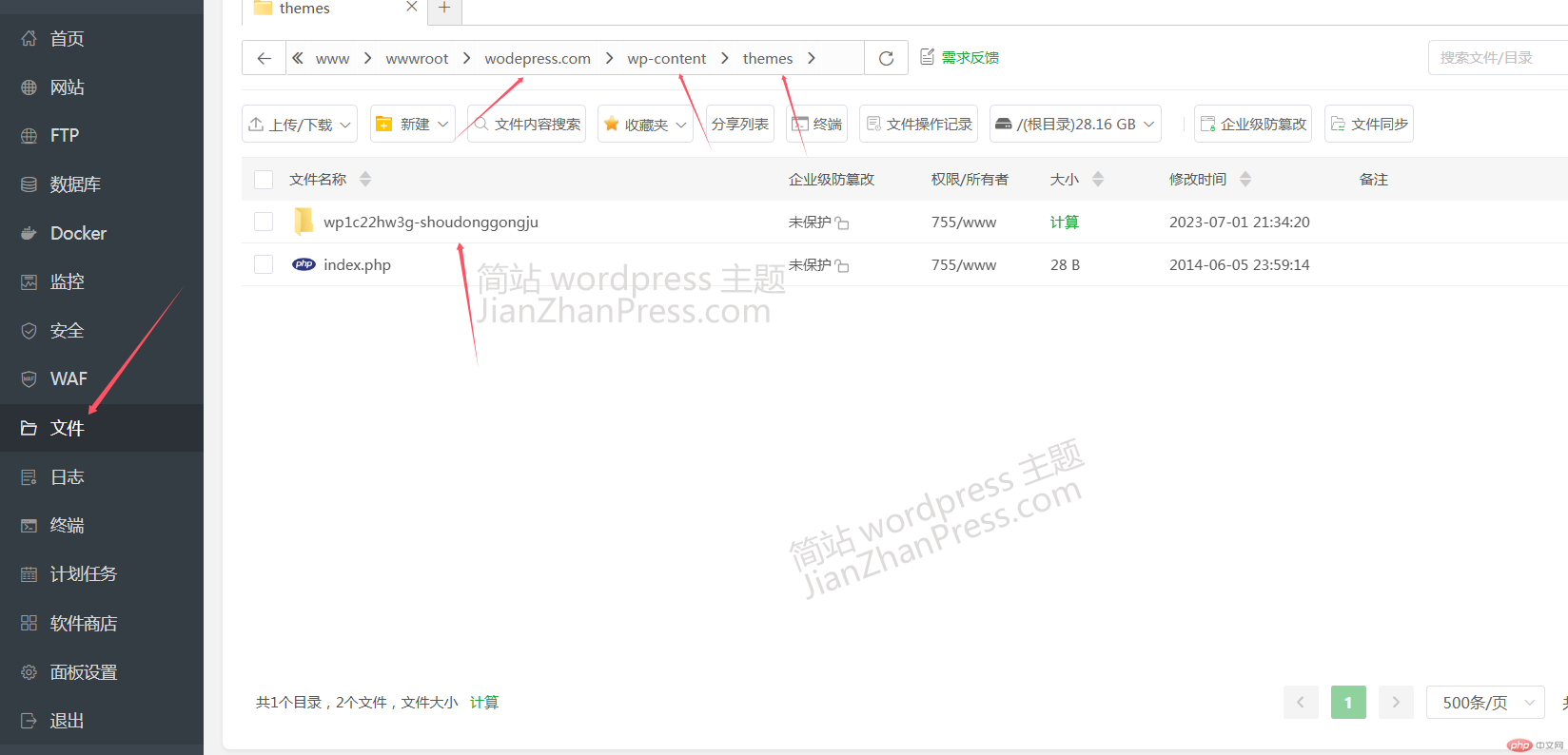Open 终端 from the toolbar
Image resolution: width=1568 pixels, height=755 pixels.
pos(816,124)
